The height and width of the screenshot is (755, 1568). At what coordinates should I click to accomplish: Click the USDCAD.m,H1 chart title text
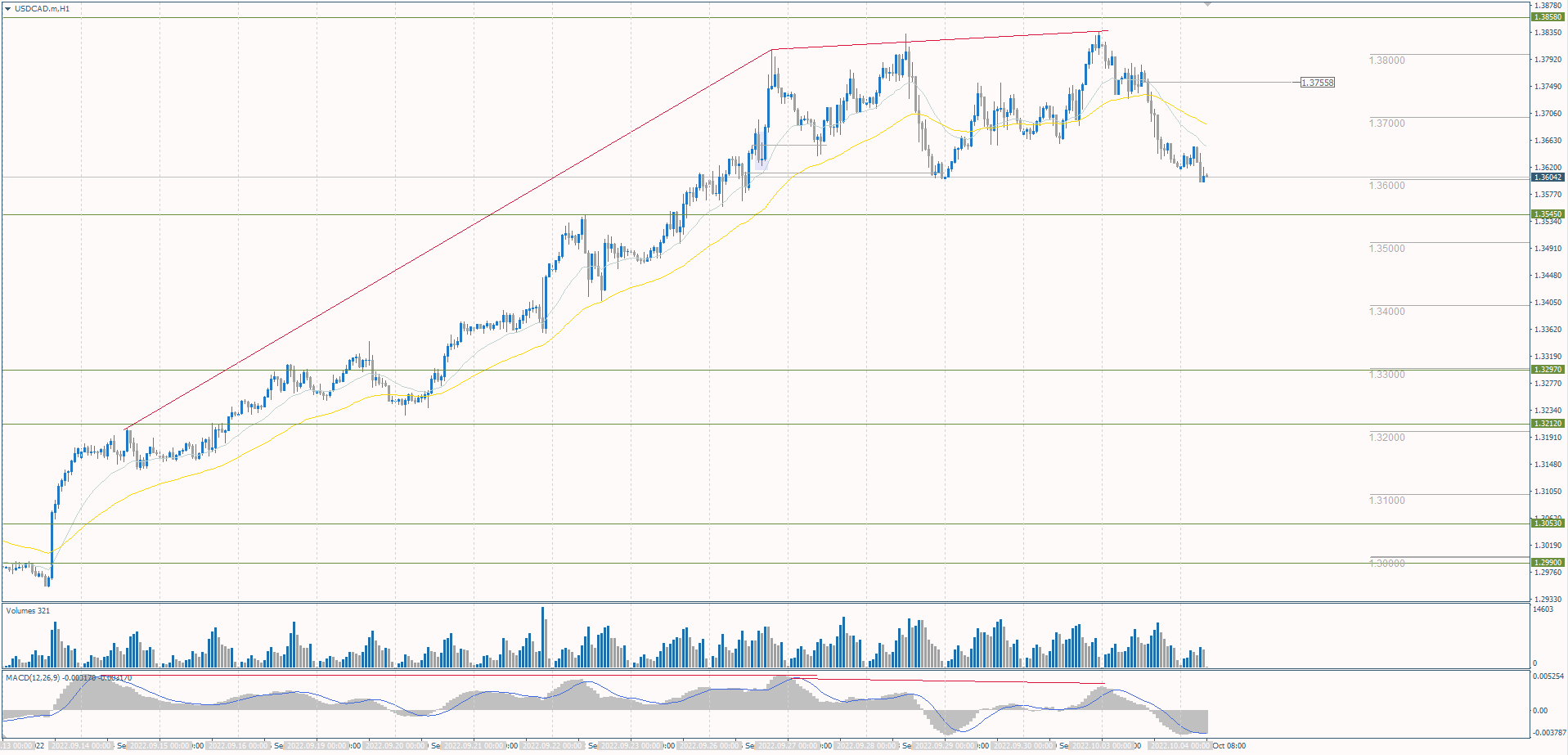click(42, 8)
